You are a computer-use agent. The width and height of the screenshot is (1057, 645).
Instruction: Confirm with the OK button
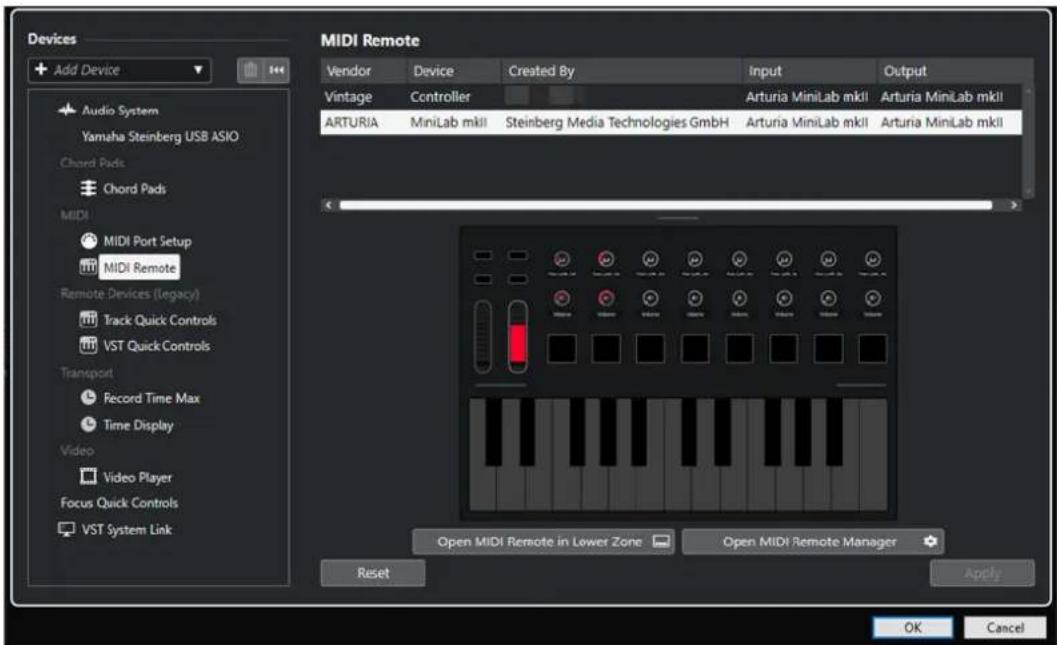[x=913, y=627]
